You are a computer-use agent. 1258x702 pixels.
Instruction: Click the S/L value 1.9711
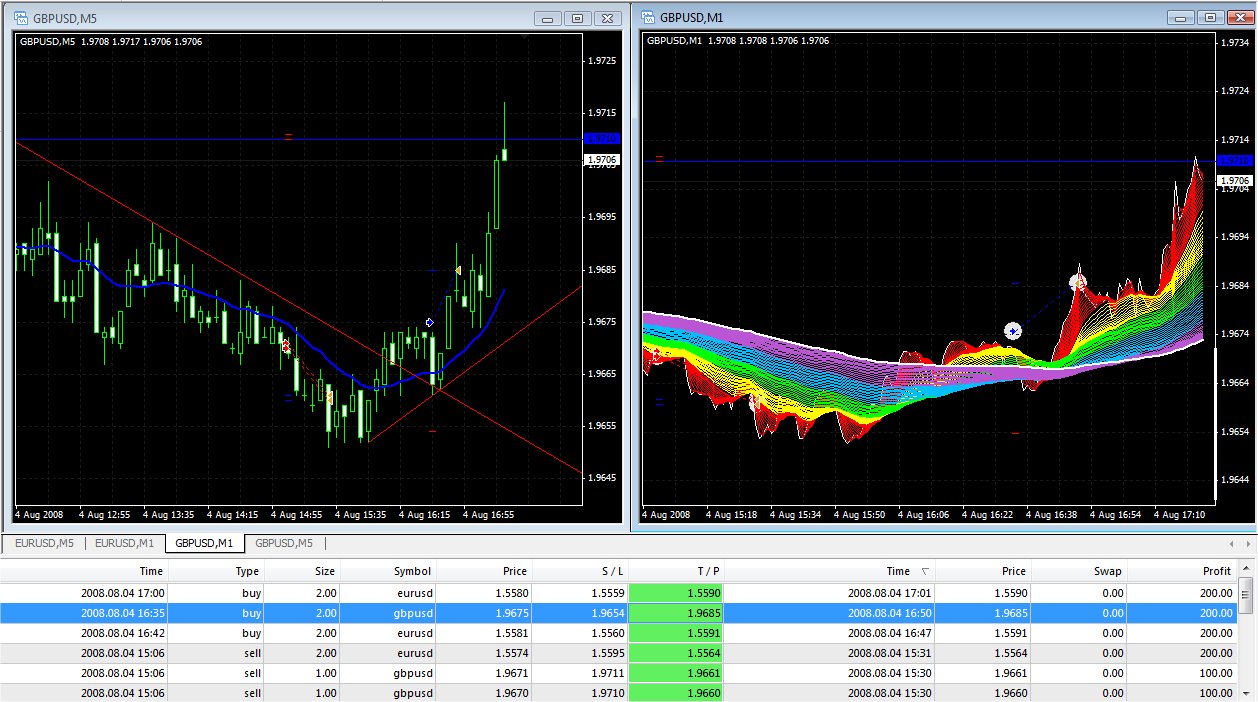(x=606, y=672)
